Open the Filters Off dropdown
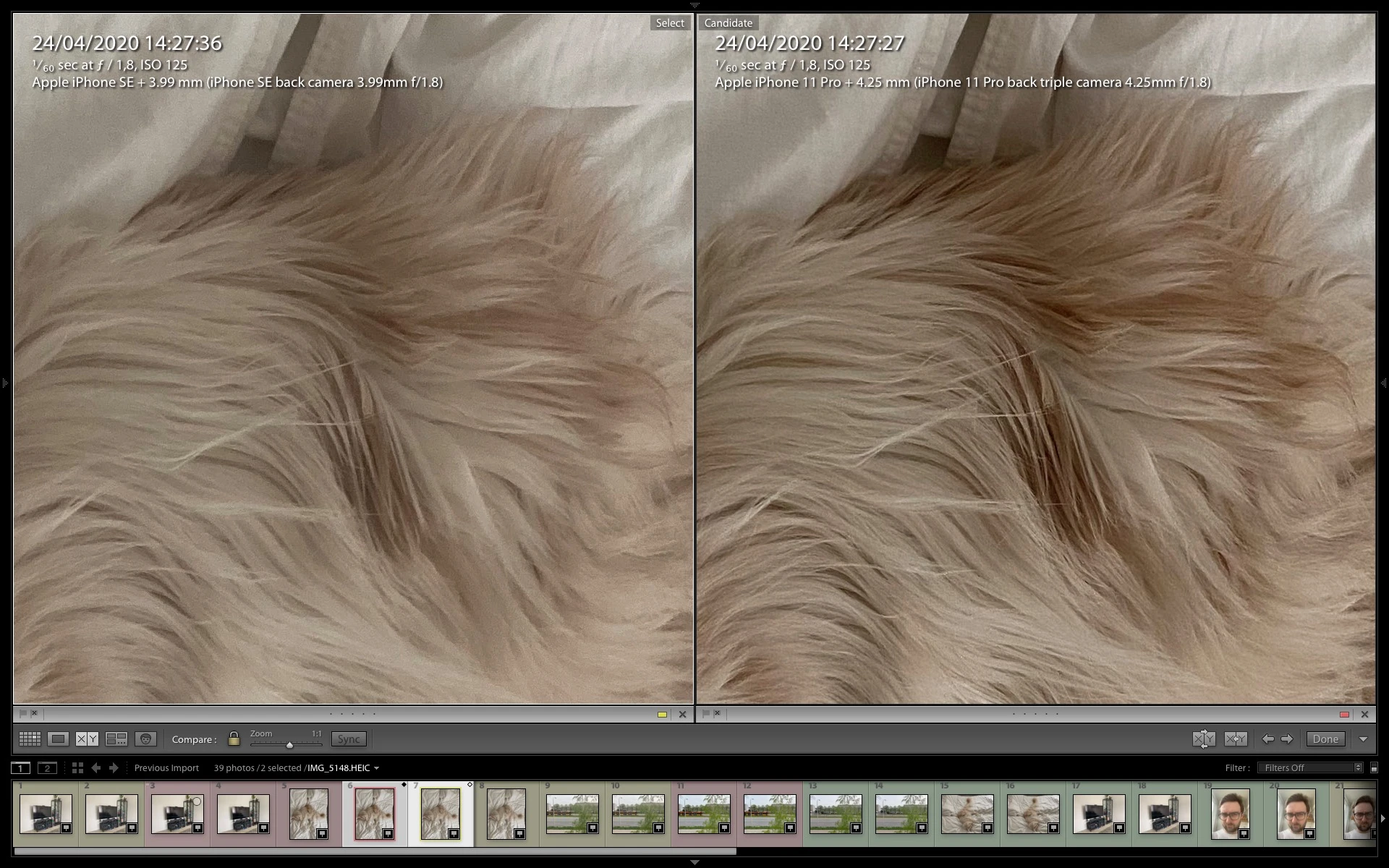This screenshot has width=1389, height=868. click(x=1310, y=767)
